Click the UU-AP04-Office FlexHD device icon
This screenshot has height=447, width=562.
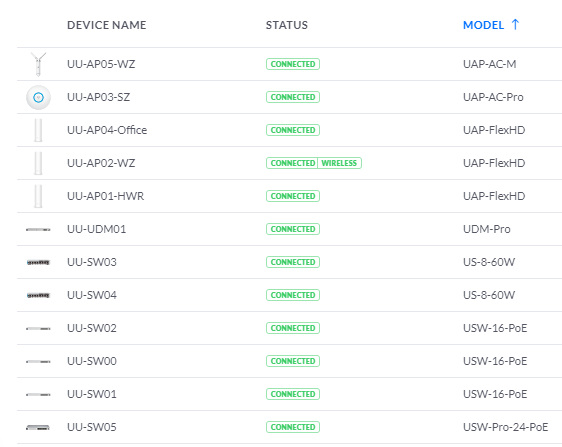click(38, 130)
